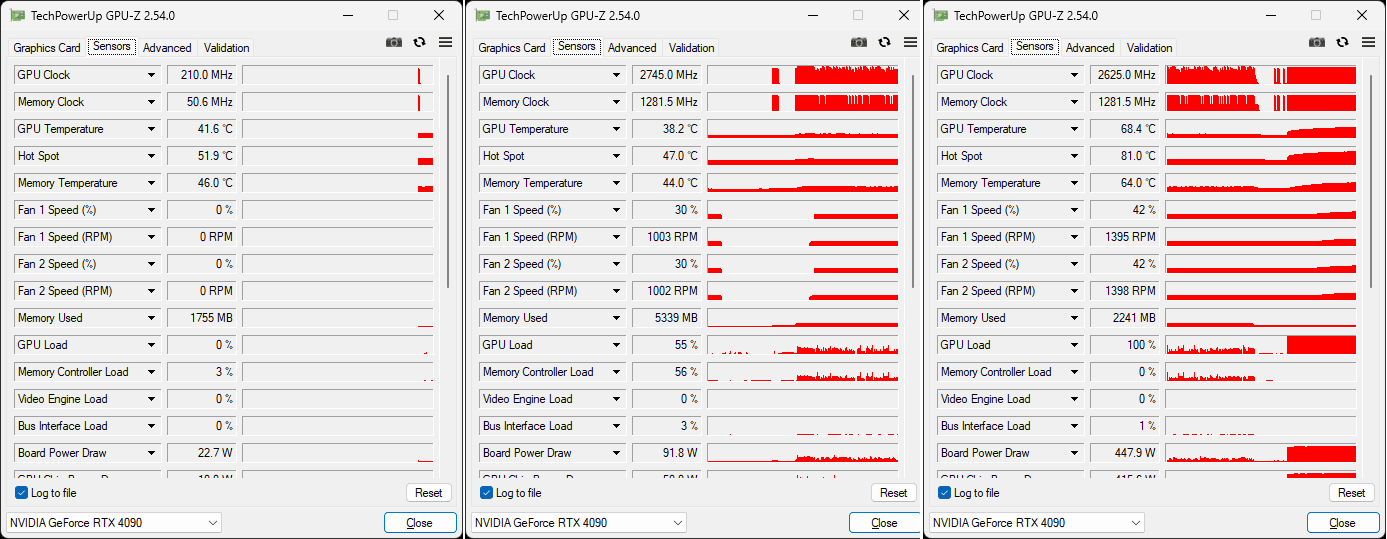
Task: Click Close button in left window
Action: [x=420, y=523]
